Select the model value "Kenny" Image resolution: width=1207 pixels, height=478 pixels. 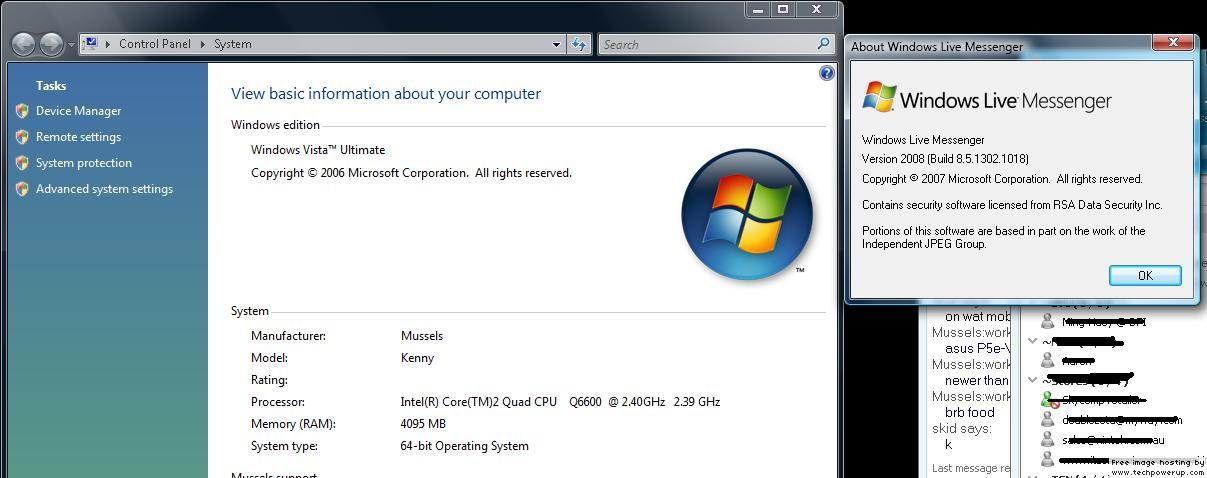click(417, 358)
